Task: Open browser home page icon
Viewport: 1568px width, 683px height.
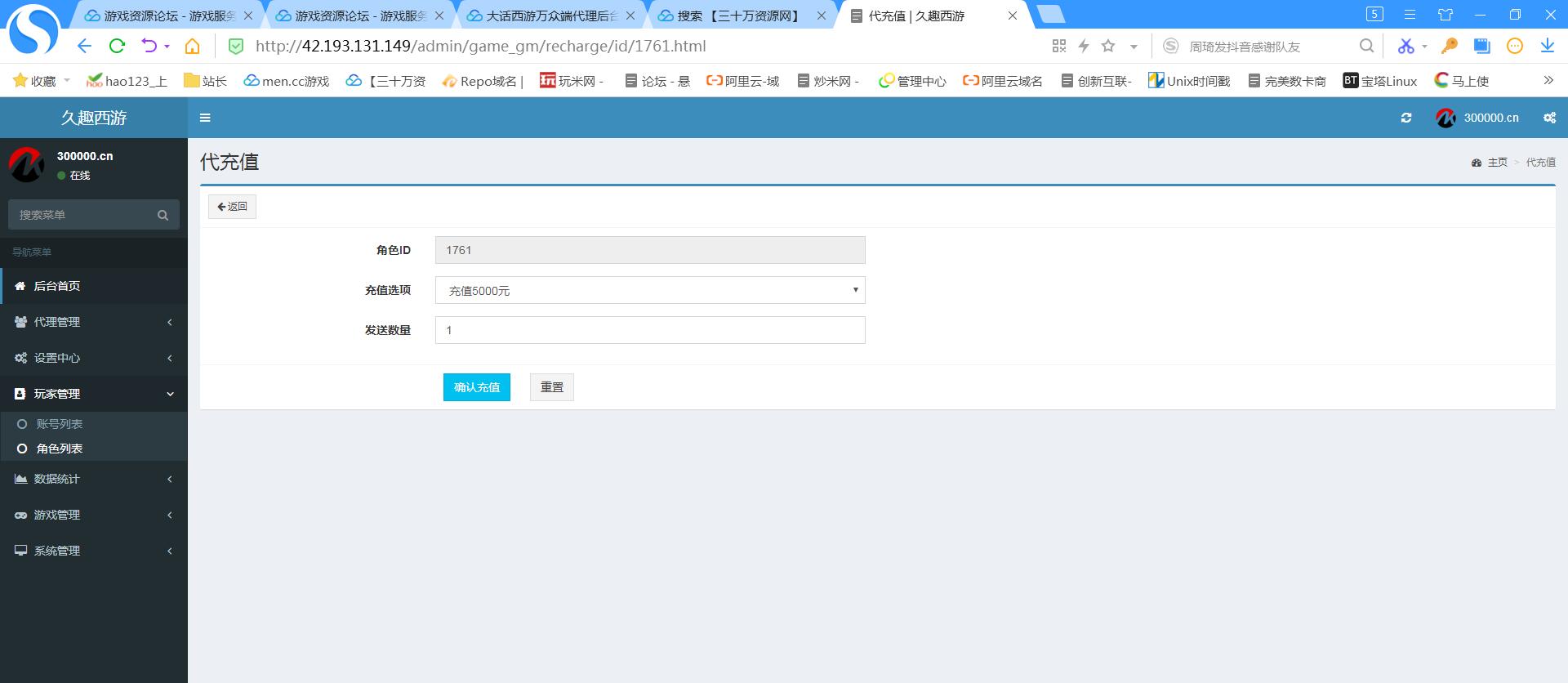Action: [192, 46]
